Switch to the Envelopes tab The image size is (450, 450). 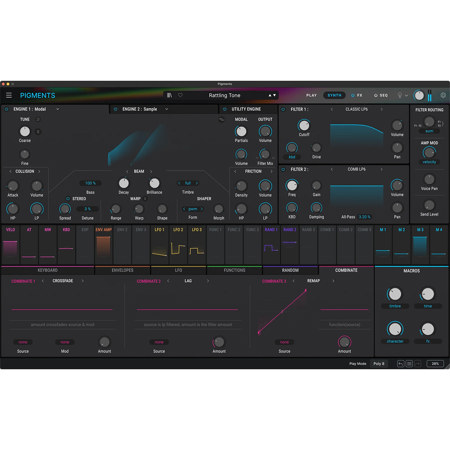[122, 270]
